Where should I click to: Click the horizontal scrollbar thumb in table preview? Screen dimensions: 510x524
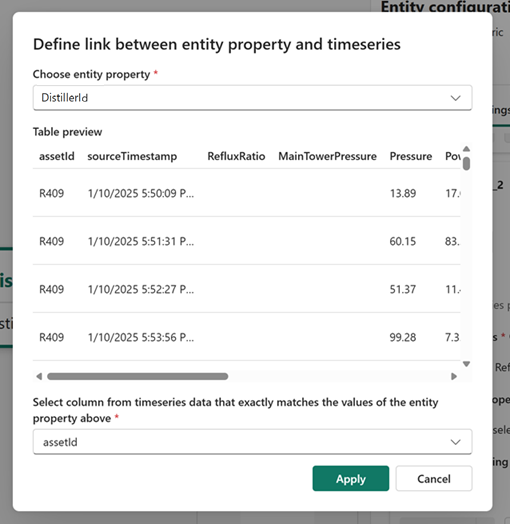click(x=138, y=377)
